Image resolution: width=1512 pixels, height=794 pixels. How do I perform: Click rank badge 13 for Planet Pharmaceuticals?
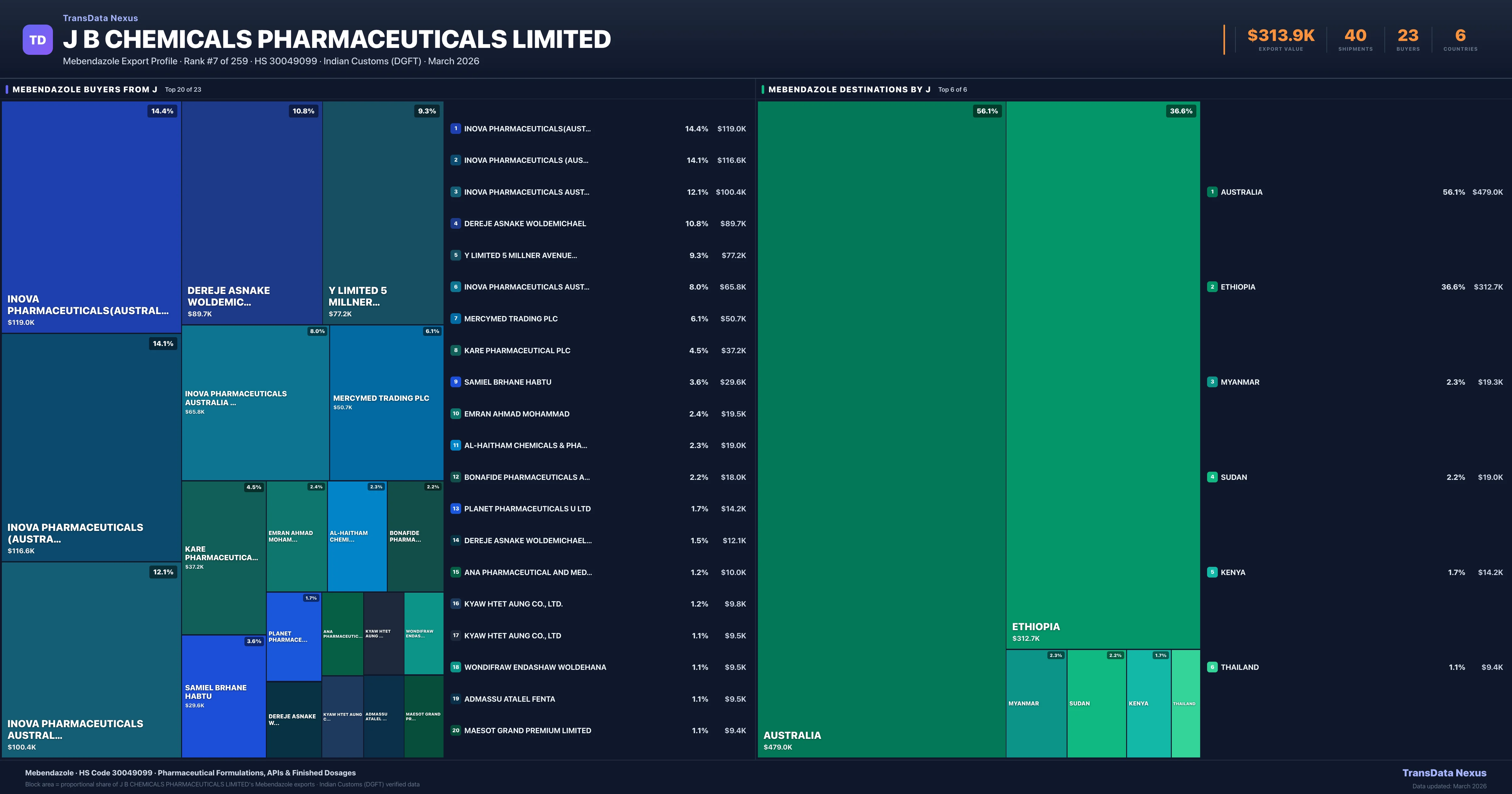tap(455, 509)
